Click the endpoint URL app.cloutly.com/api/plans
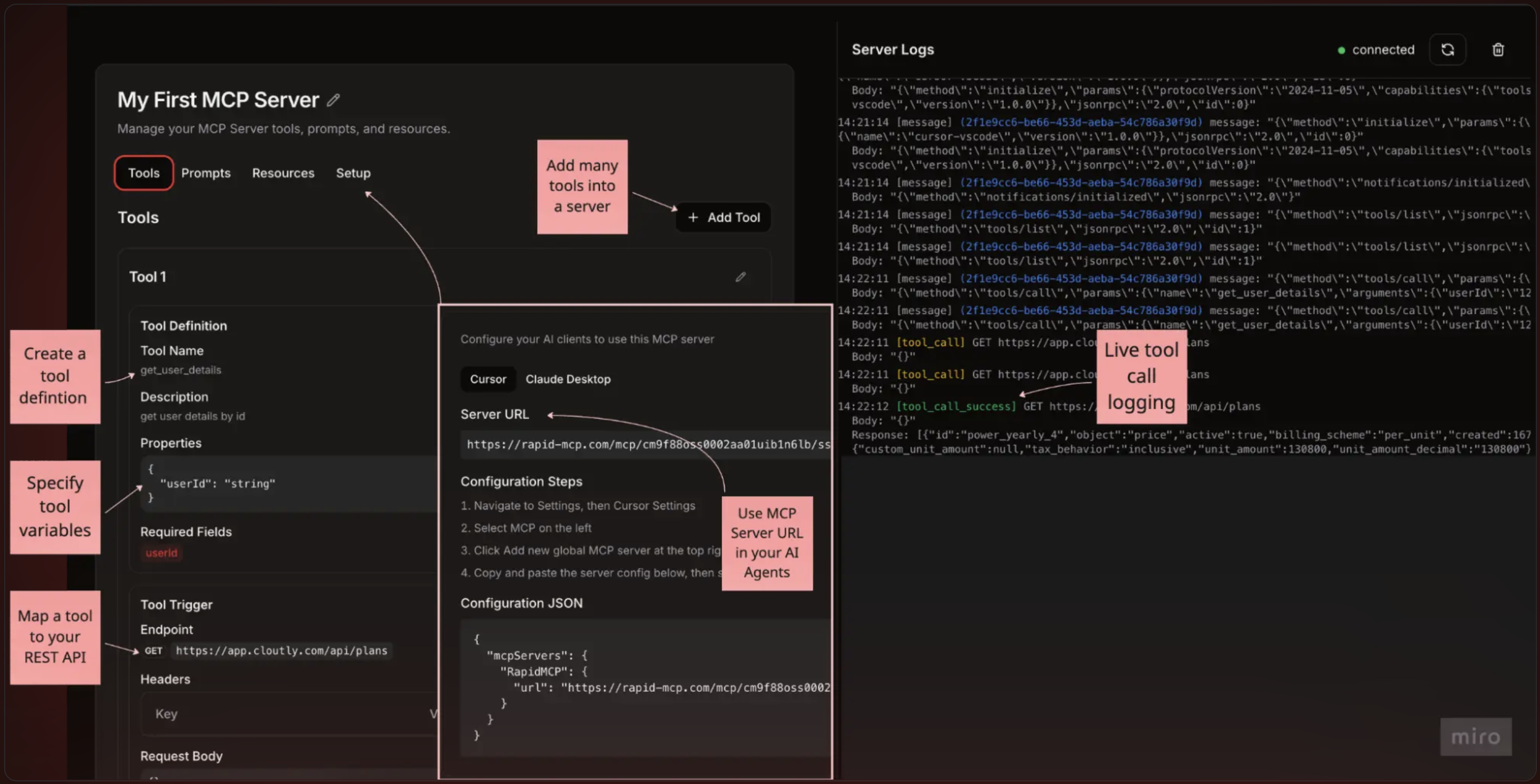 [282, 651]
